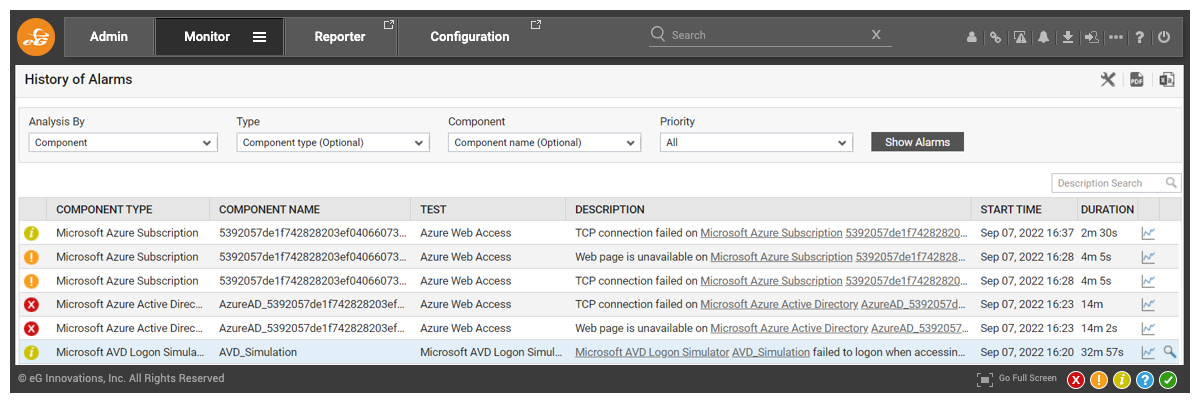
Task: Open Microsoft Azure Subscription link in 16:37 row
Action: point(771,233)
